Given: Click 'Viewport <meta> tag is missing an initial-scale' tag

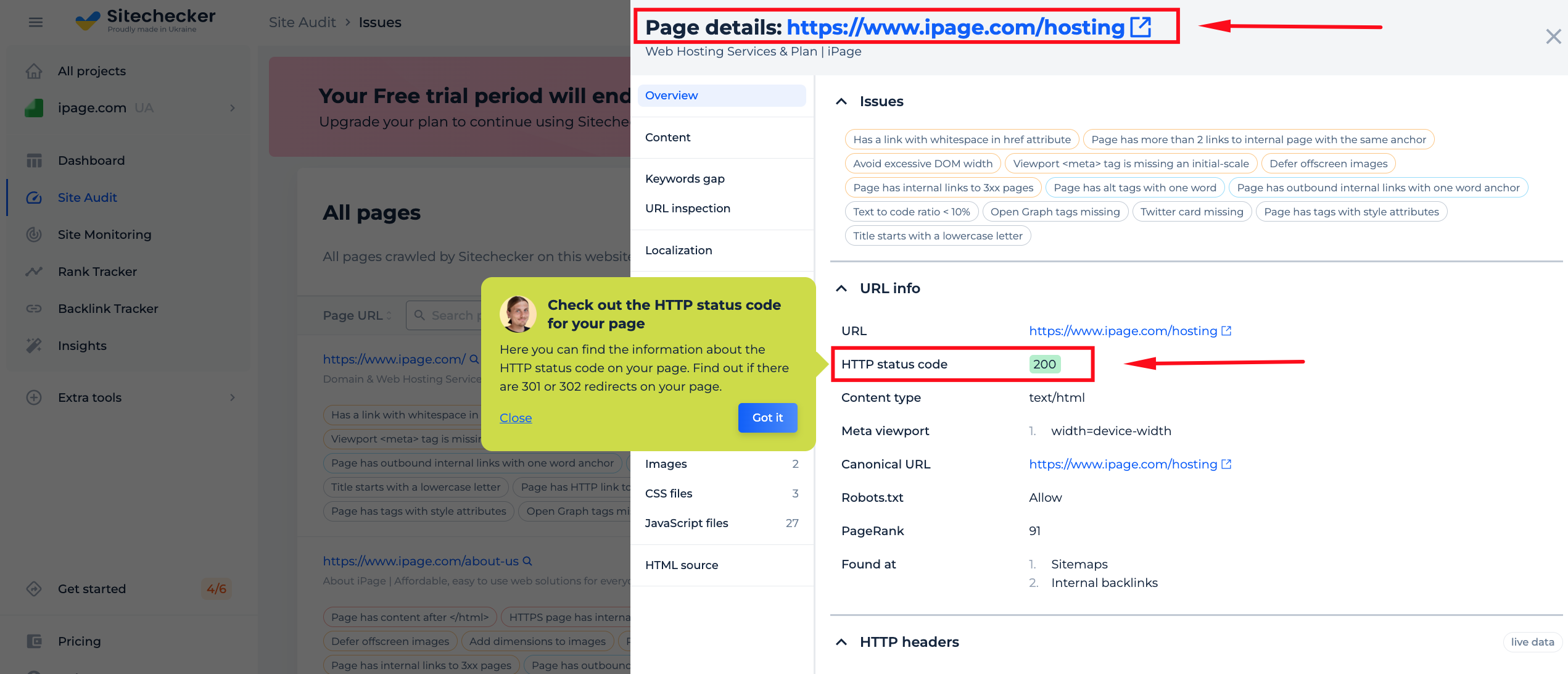Looking at the screenshot, I should click(x=1131, y=164).
